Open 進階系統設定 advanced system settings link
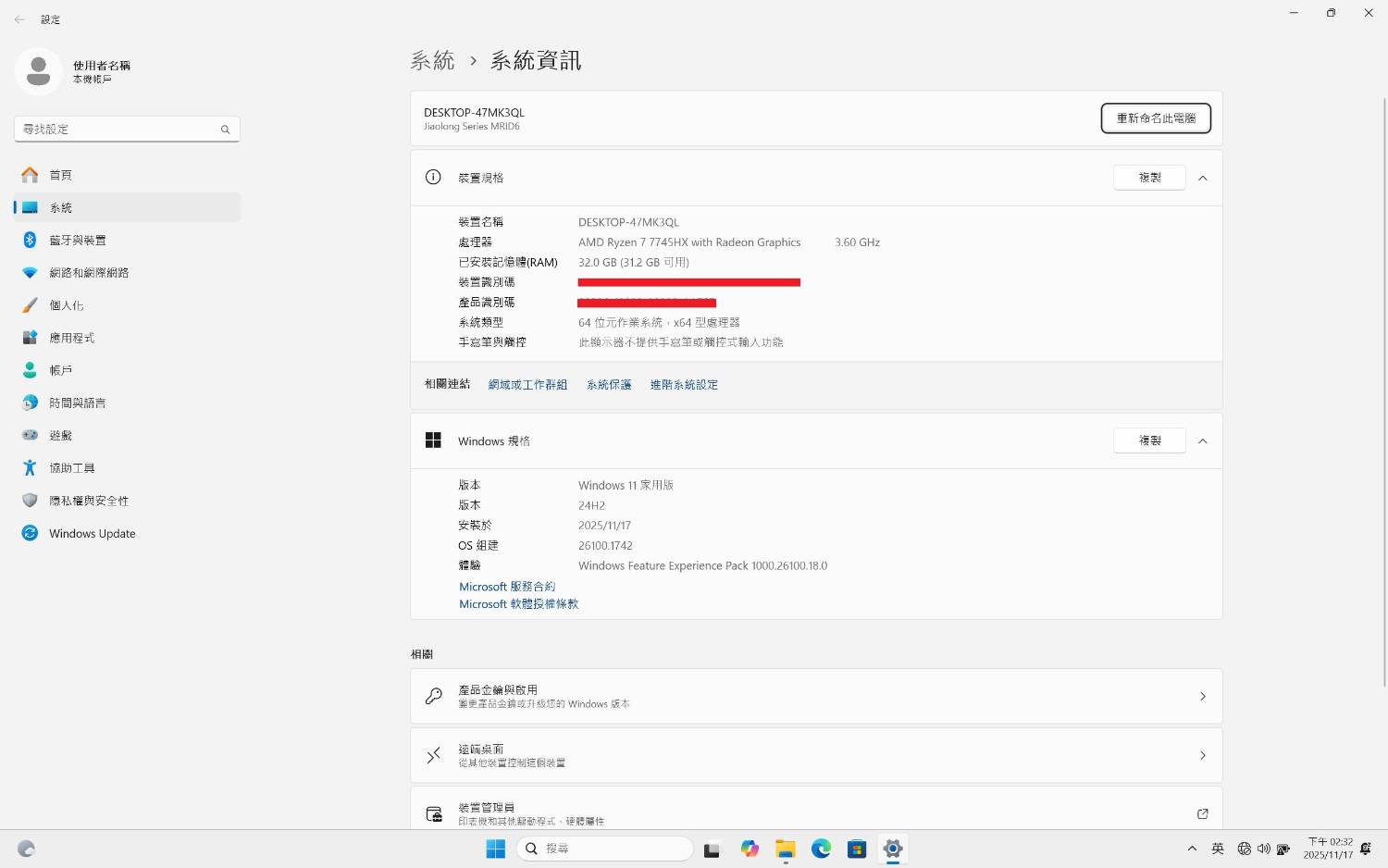 [x=684, y=385]
